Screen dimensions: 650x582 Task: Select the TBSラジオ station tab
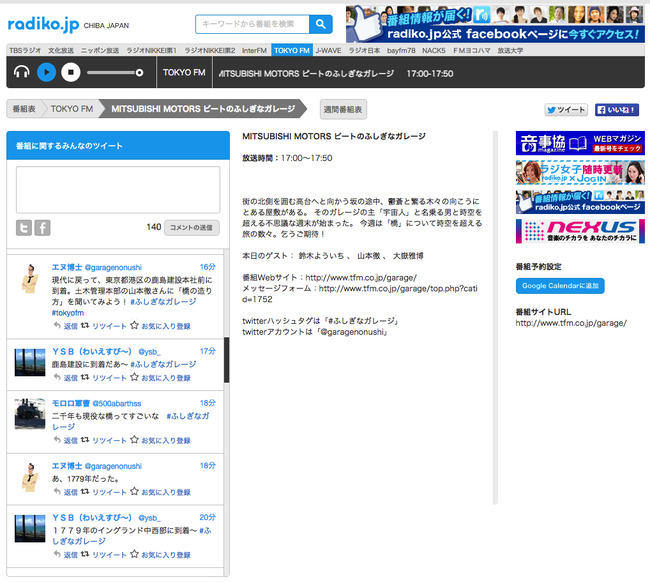(x=25, y=51)
